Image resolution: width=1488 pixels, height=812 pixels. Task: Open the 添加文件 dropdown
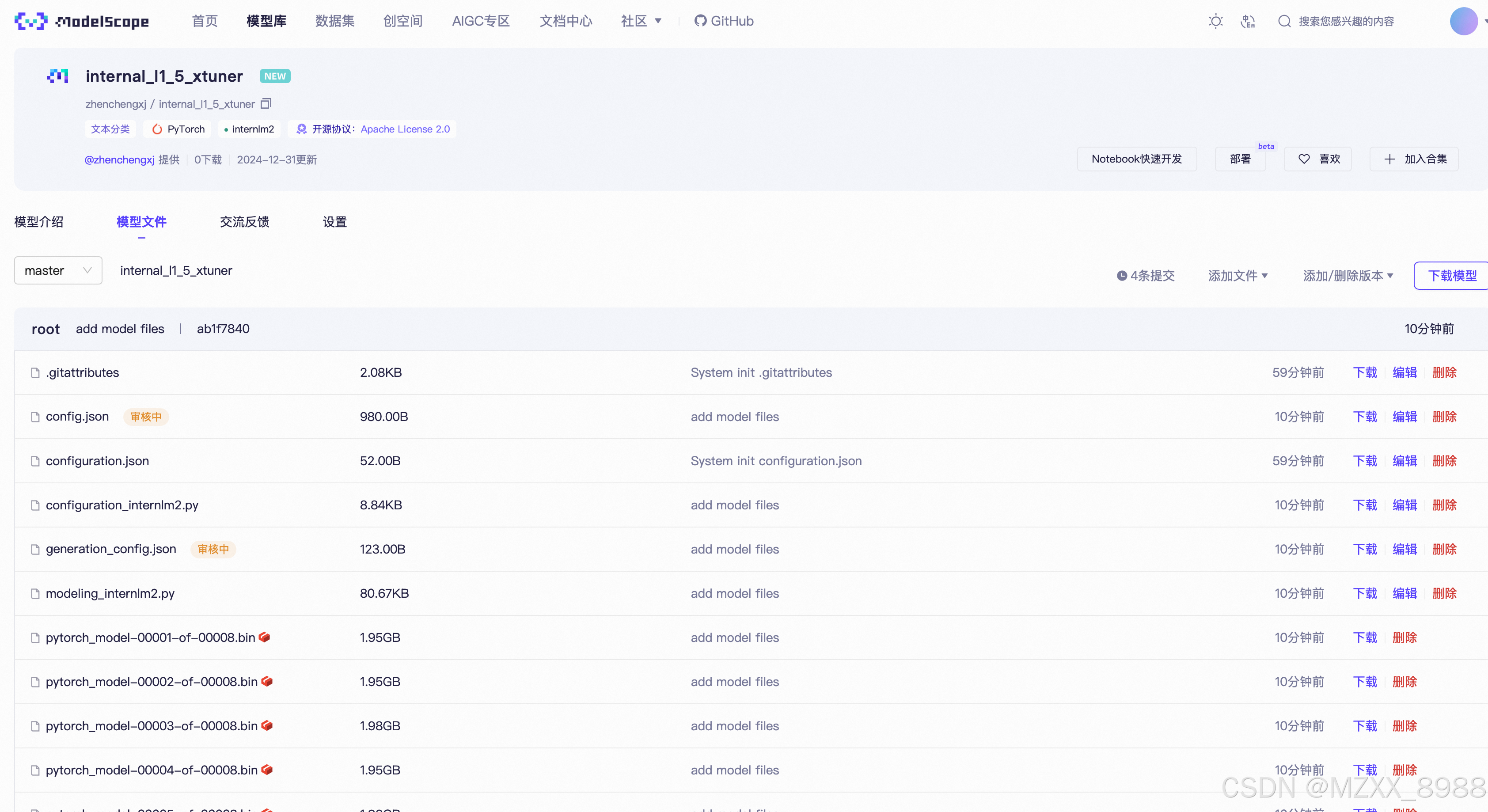coord(1237,276)
